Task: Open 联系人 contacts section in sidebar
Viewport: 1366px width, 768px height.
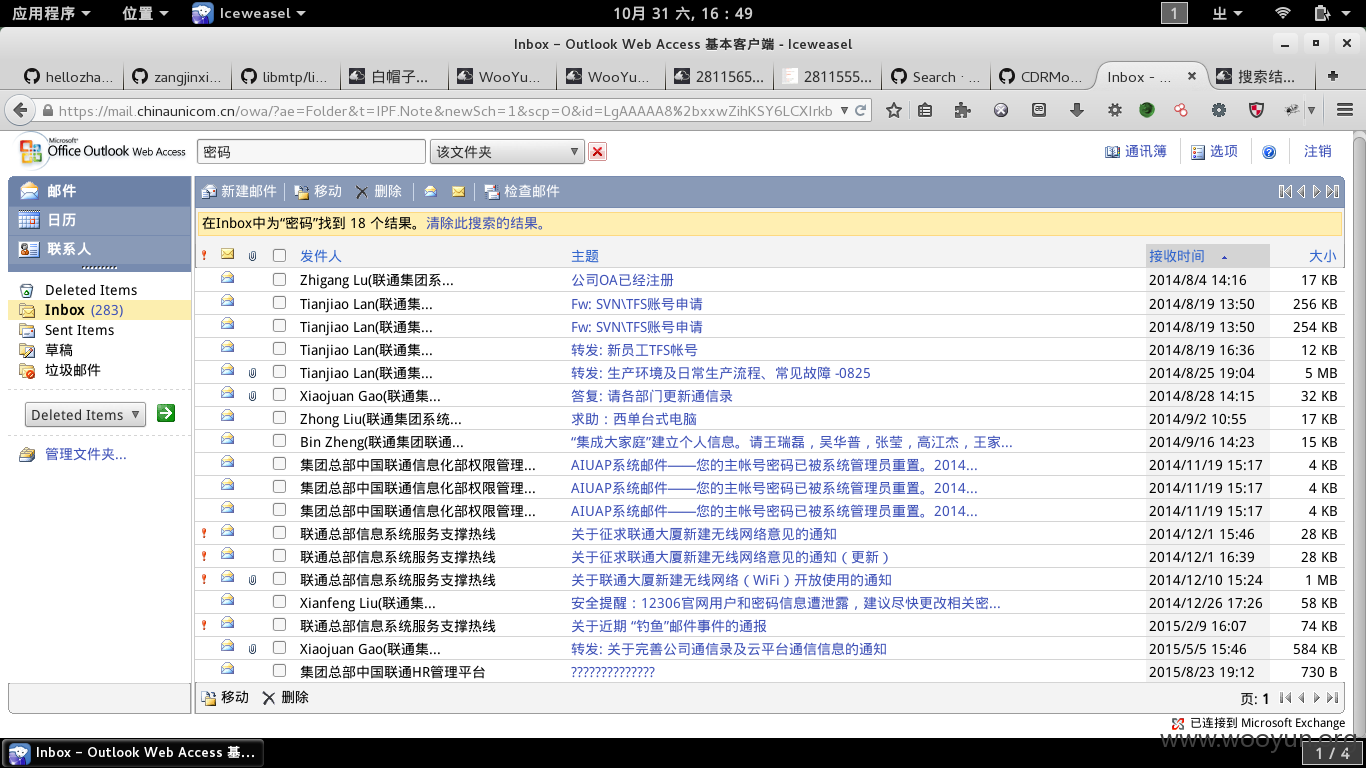Action: (x=99, y=249)
